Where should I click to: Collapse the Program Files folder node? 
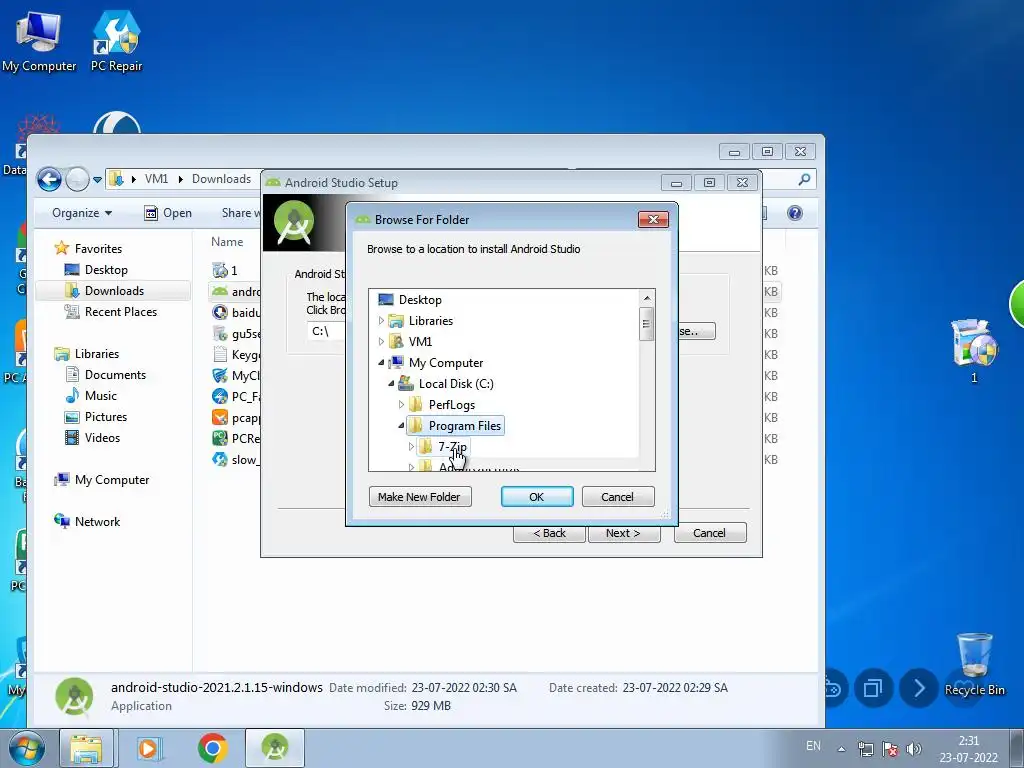pos(401,425)
